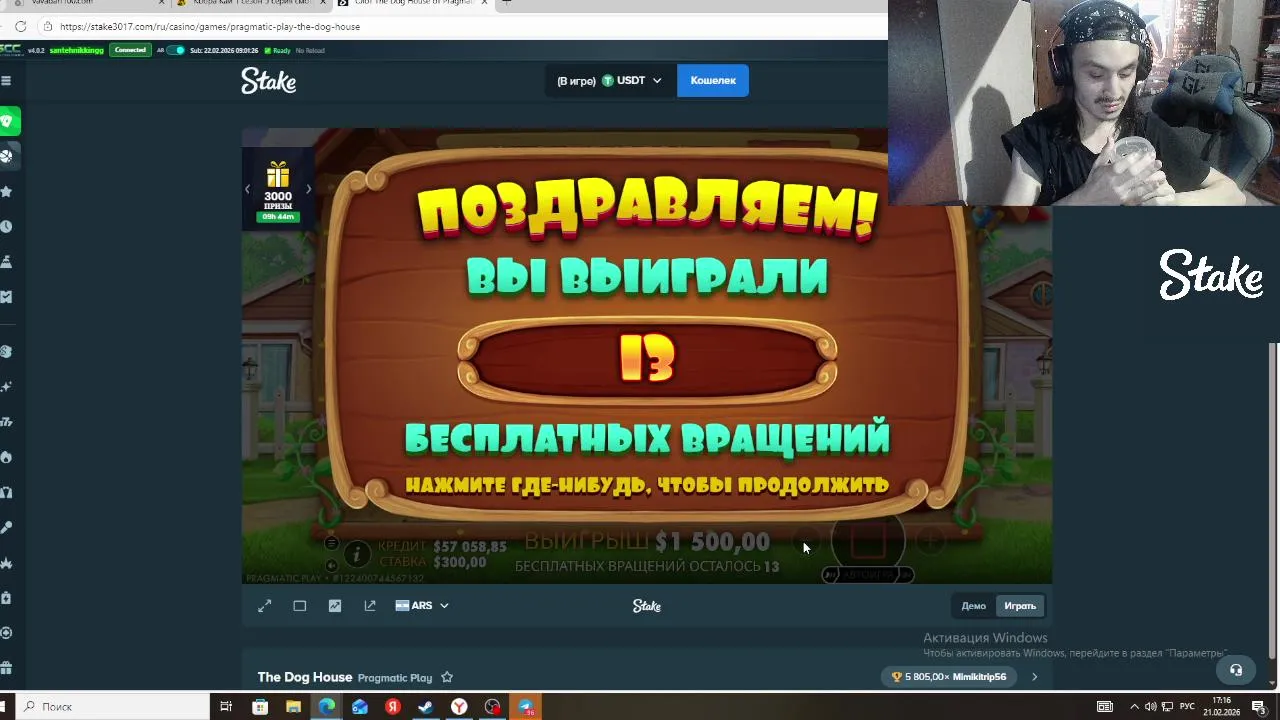Switch to Играть real mode

(1020, 606)
